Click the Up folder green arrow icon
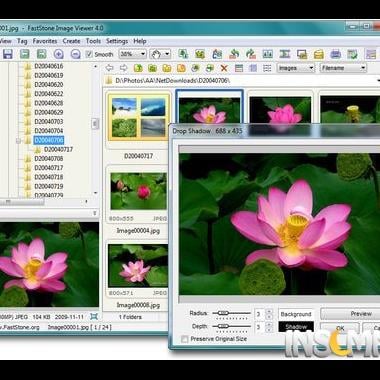 [138, 68]
